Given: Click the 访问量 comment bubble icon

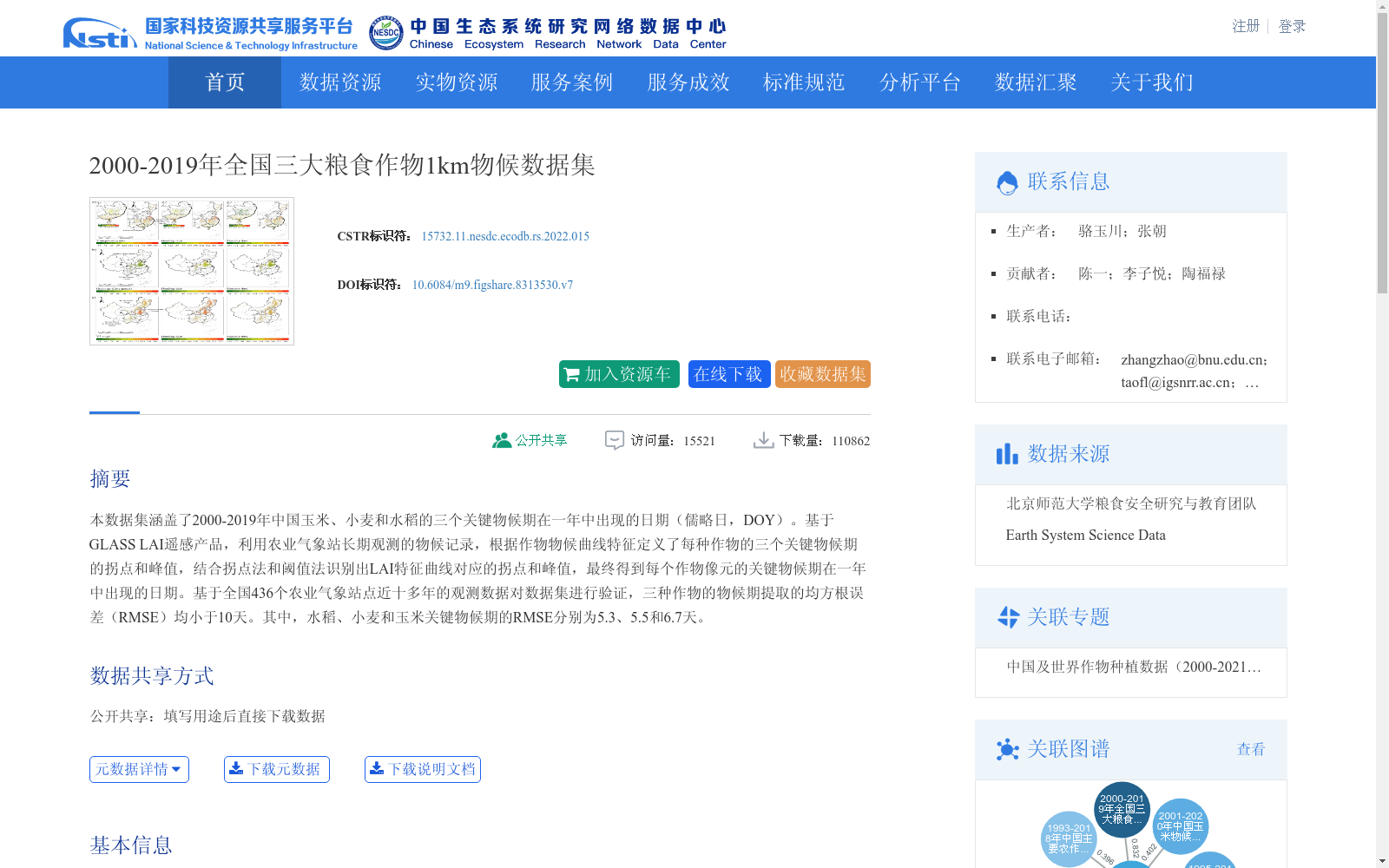Looking at the screenshot, I should 615,441.
